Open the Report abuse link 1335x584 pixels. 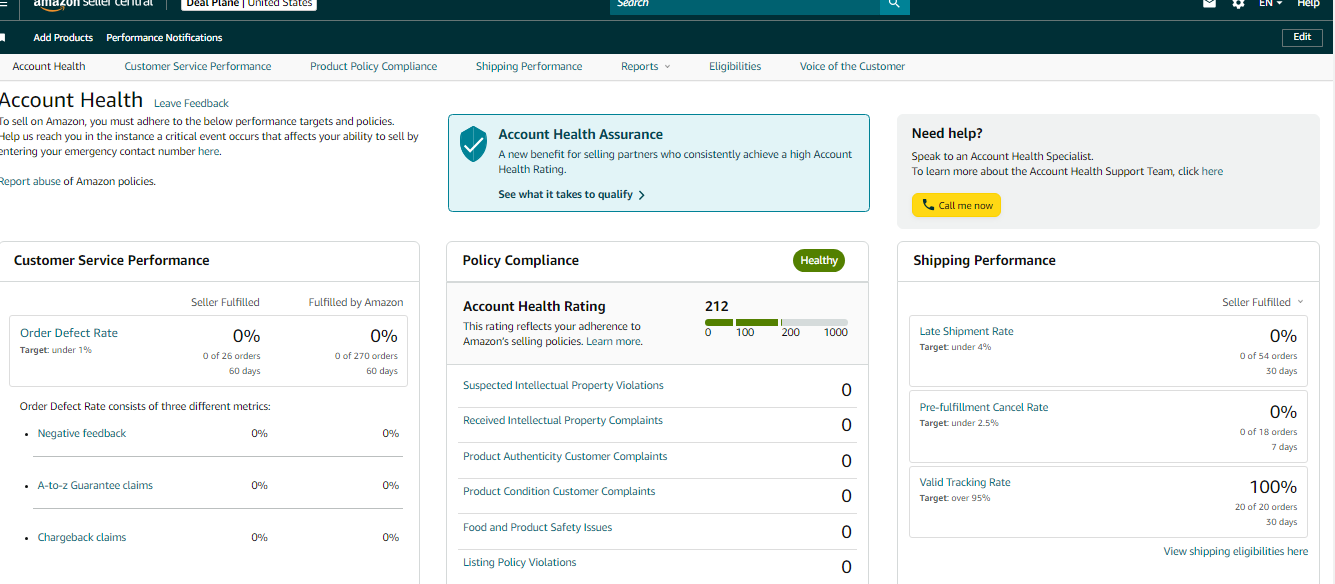30,182
